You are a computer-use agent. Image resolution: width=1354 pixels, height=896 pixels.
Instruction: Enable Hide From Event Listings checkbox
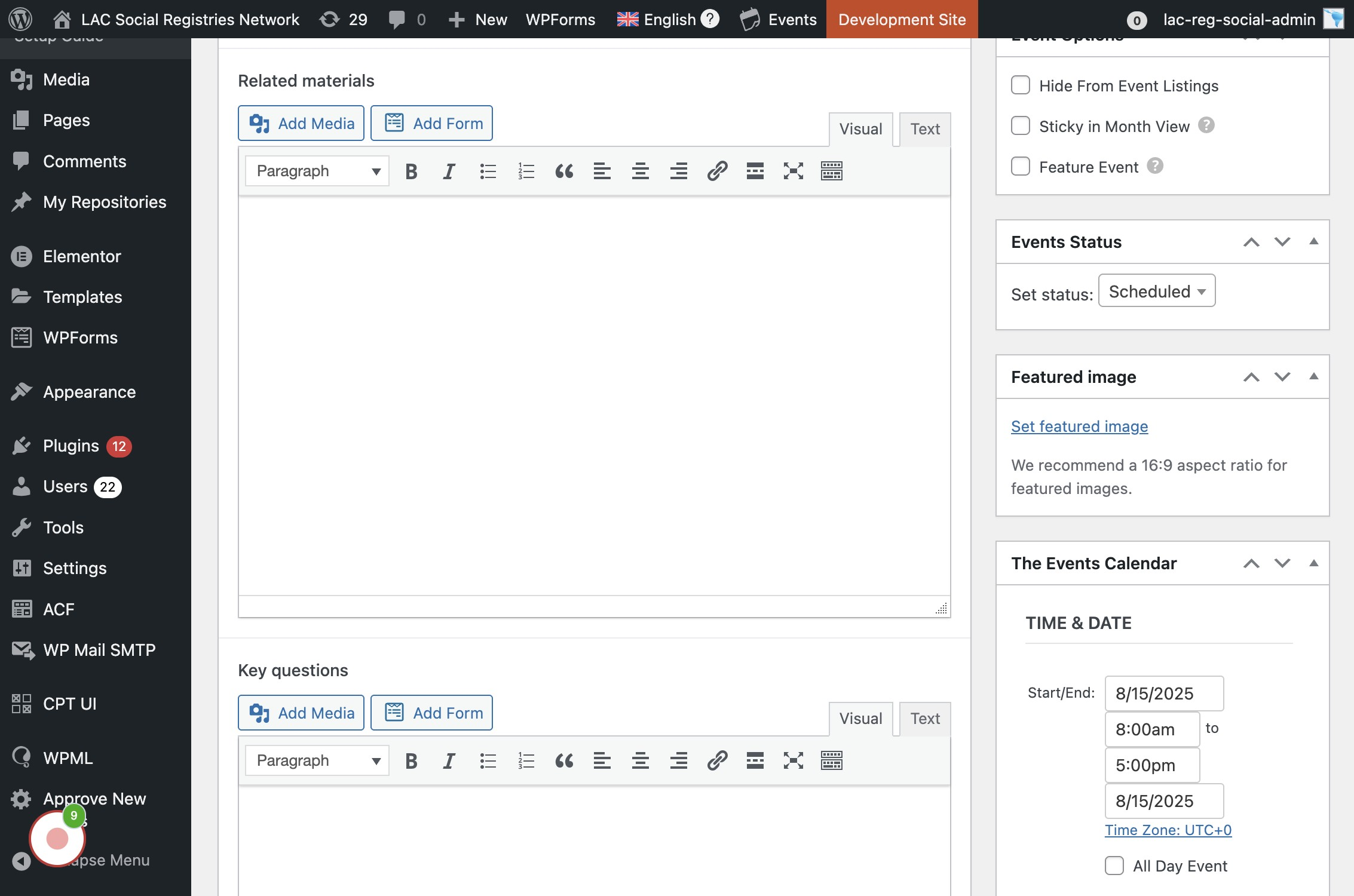tap(1021, 85)
